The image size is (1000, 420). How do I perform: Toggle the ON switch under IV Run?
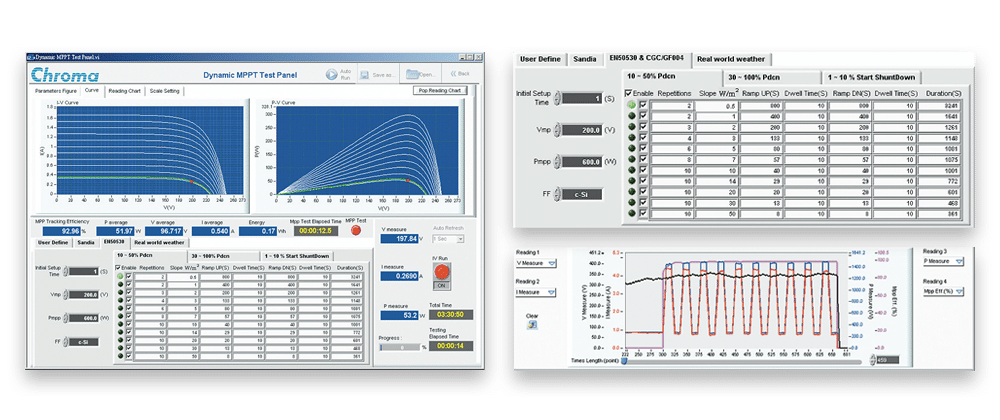coord(440,285)
